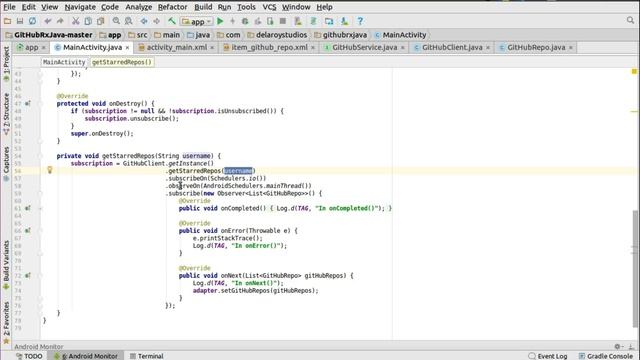Click the Search Everywhere magnifier at top right

coord(630,20)
